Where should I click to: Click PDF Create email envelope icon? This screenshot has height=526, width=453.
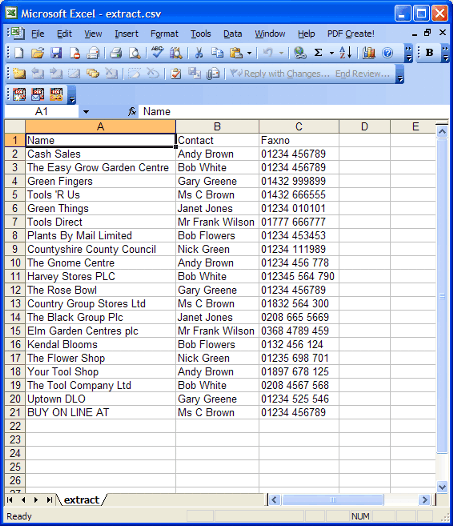38,94
